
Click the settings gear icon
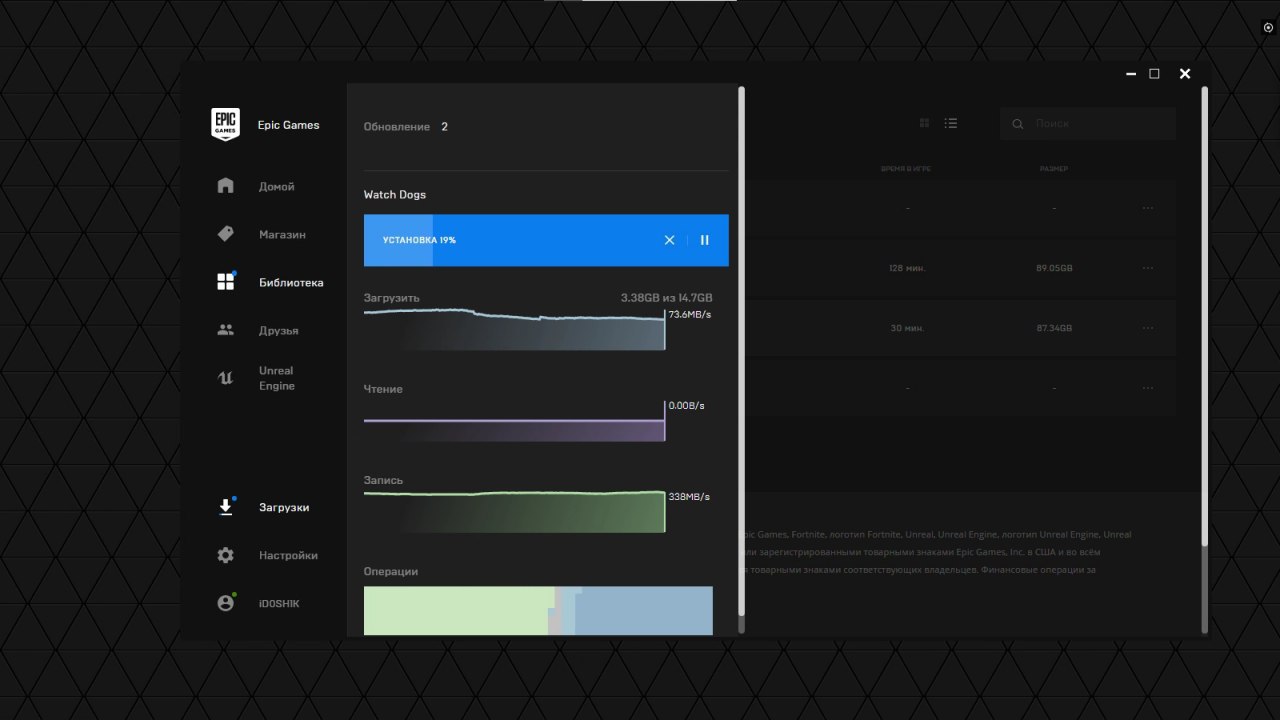click(x=225, y=555)
